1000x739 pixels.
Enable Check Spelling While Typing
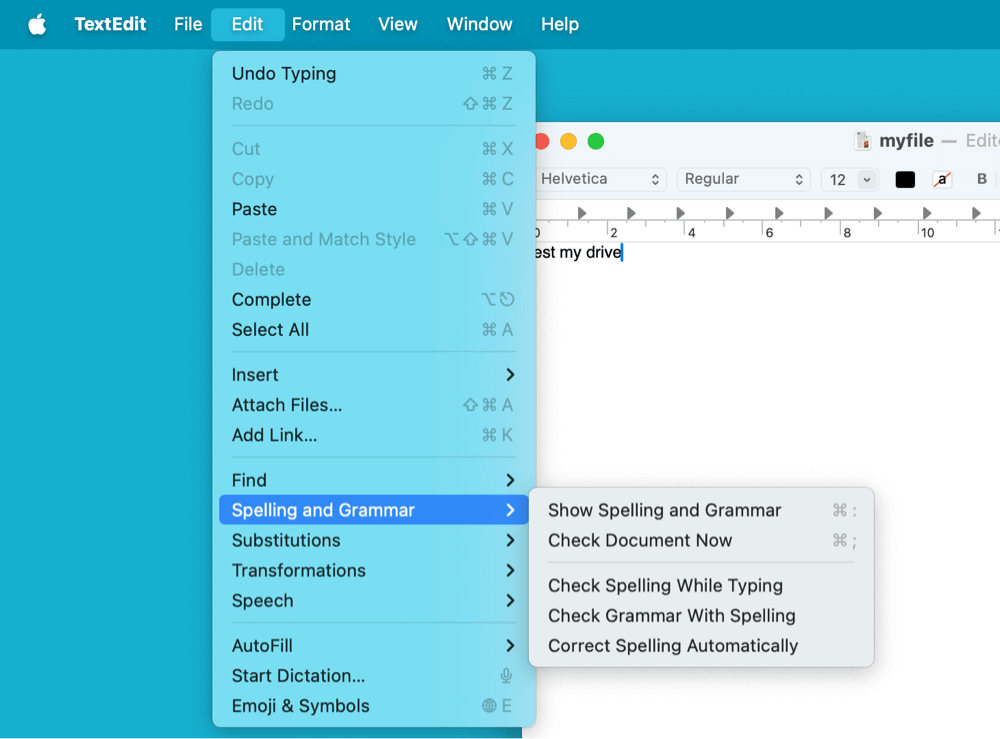click(x=665, y=586)
